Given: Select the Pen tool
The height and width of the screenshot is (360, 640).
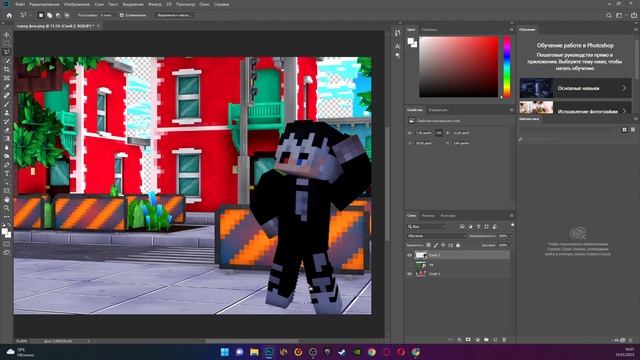Looking at the screenshot, I should click(x=7, y=165).
